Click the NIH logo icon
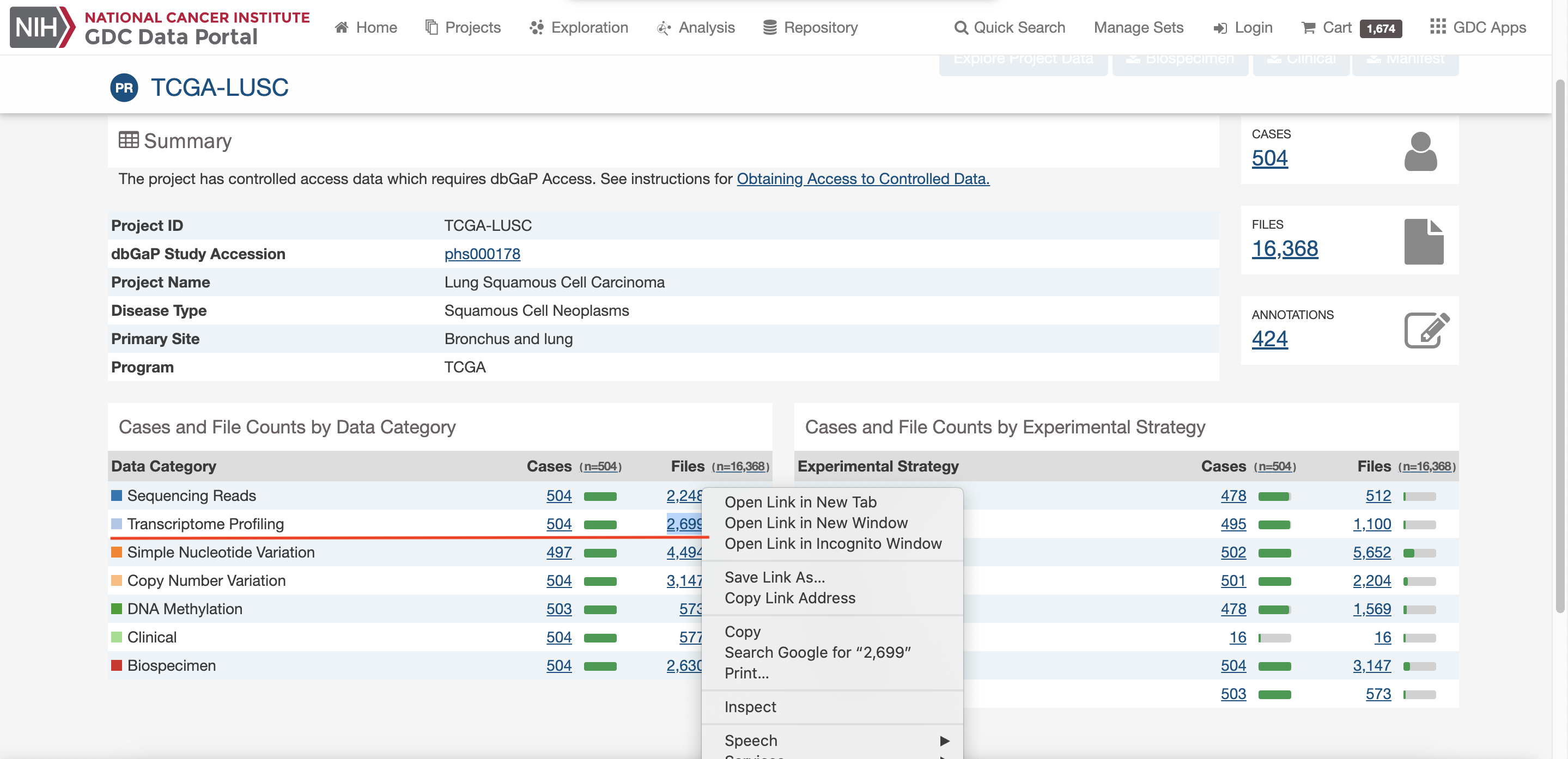This screenshot has height=759, width=1568. click(x=42, y=27)
